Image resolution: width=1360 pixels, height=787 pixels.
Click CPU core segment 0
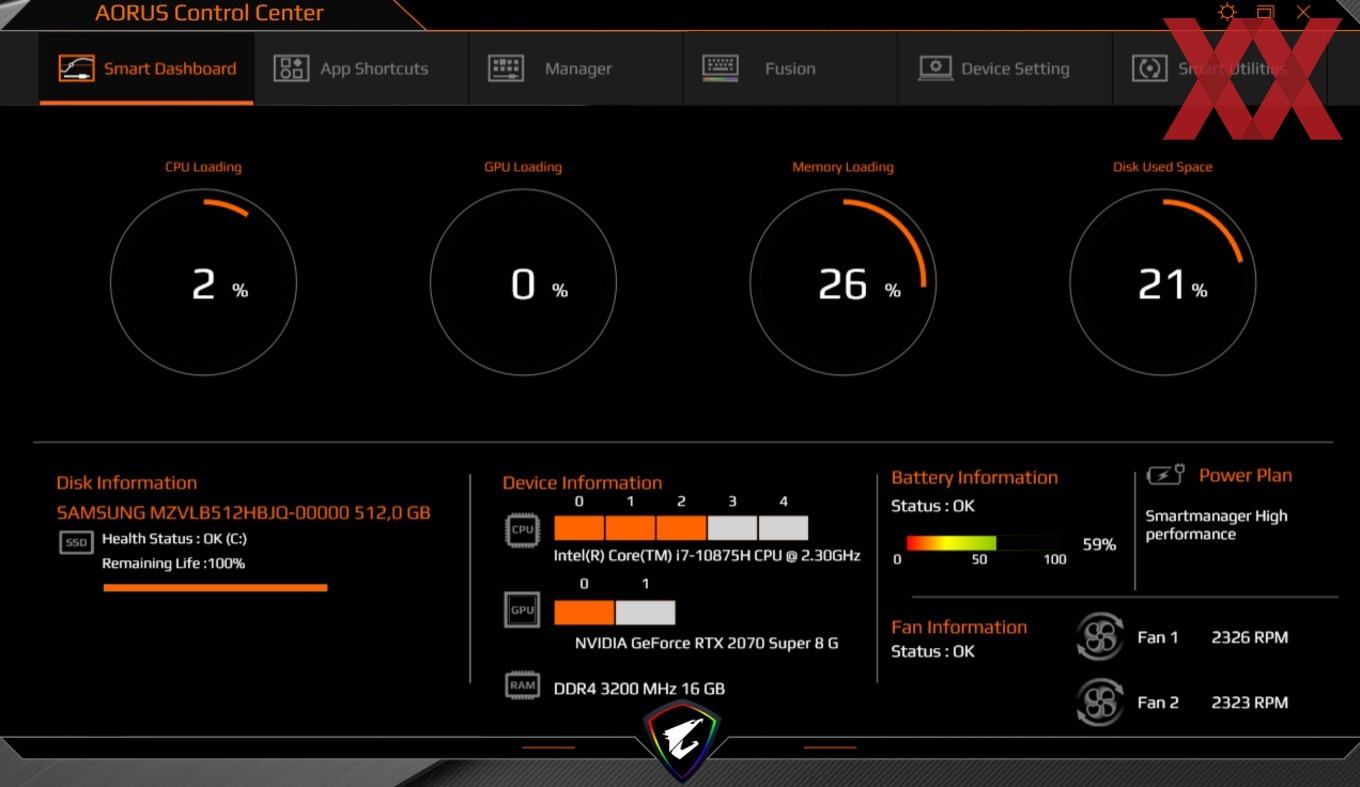tap(579, 528)
